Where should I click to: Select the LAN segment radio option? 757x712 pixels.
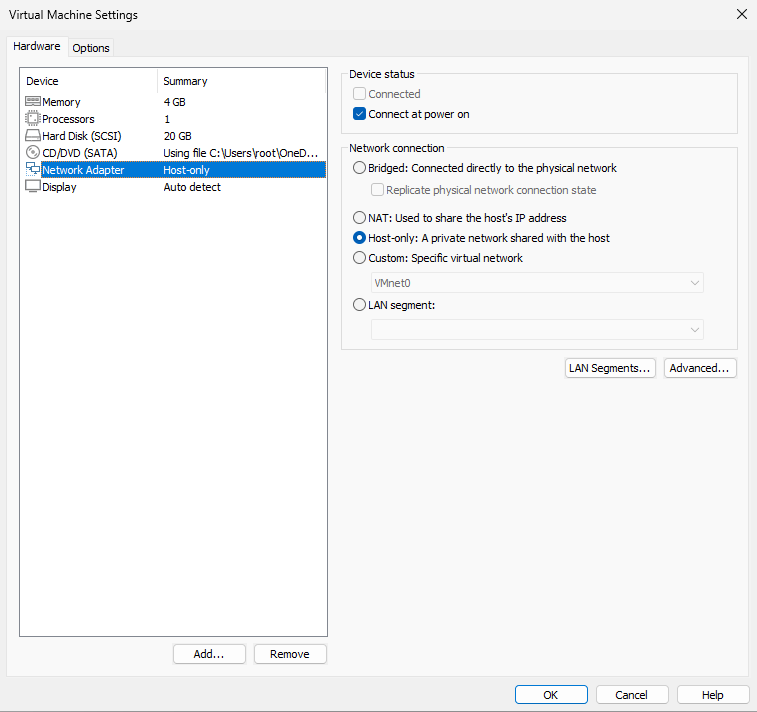tap(360, 306)
